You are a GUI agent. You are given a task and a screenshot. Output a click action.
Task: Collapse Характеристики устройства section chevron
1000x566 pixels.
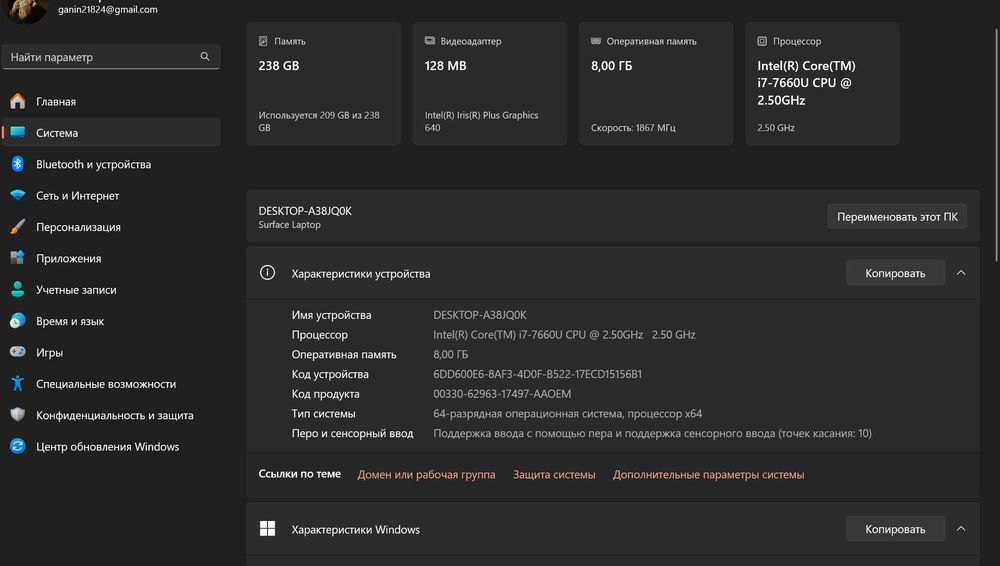click(x=961, y=273)
